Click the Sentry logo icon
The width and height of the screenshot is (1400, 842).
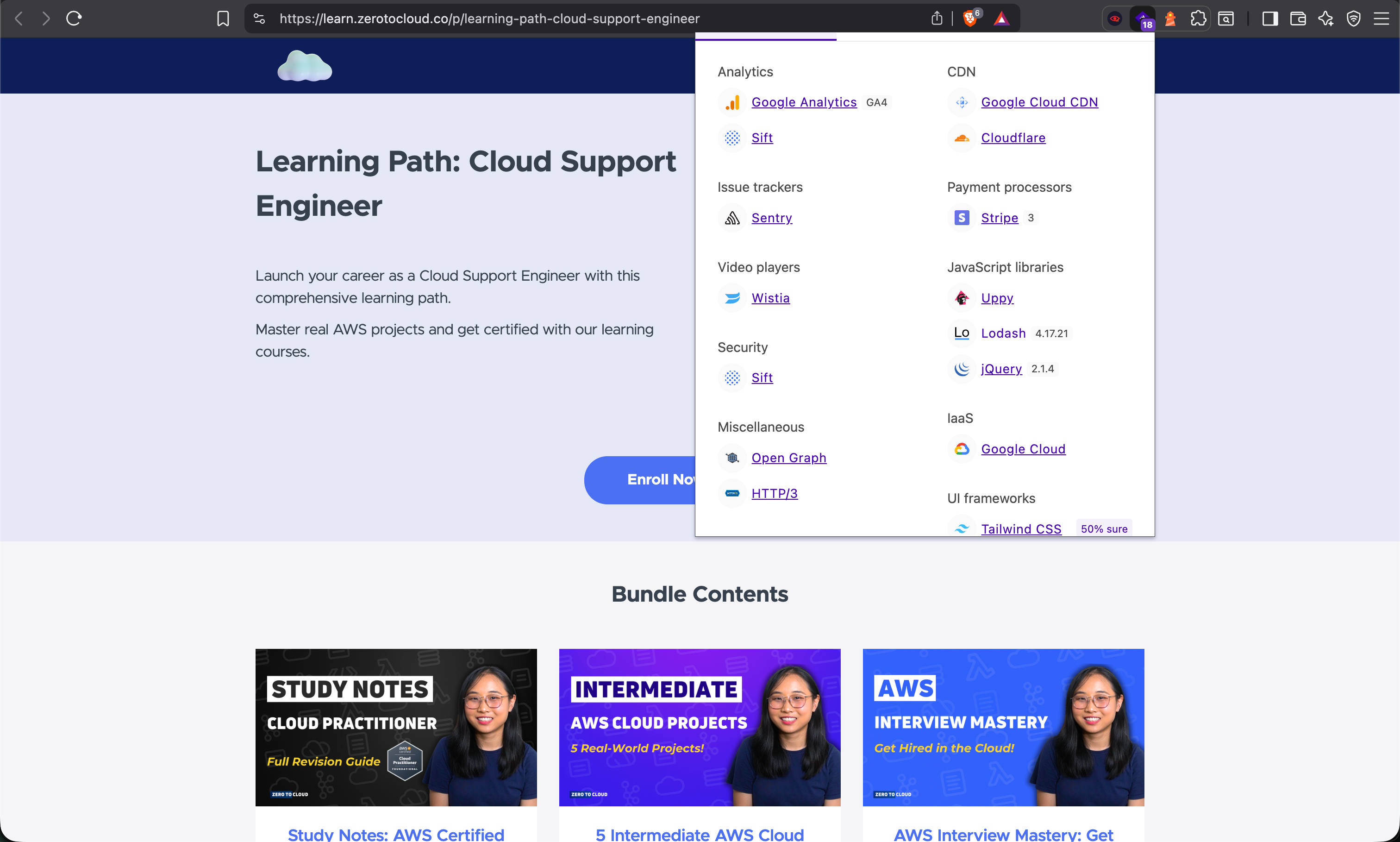[732, 218]
